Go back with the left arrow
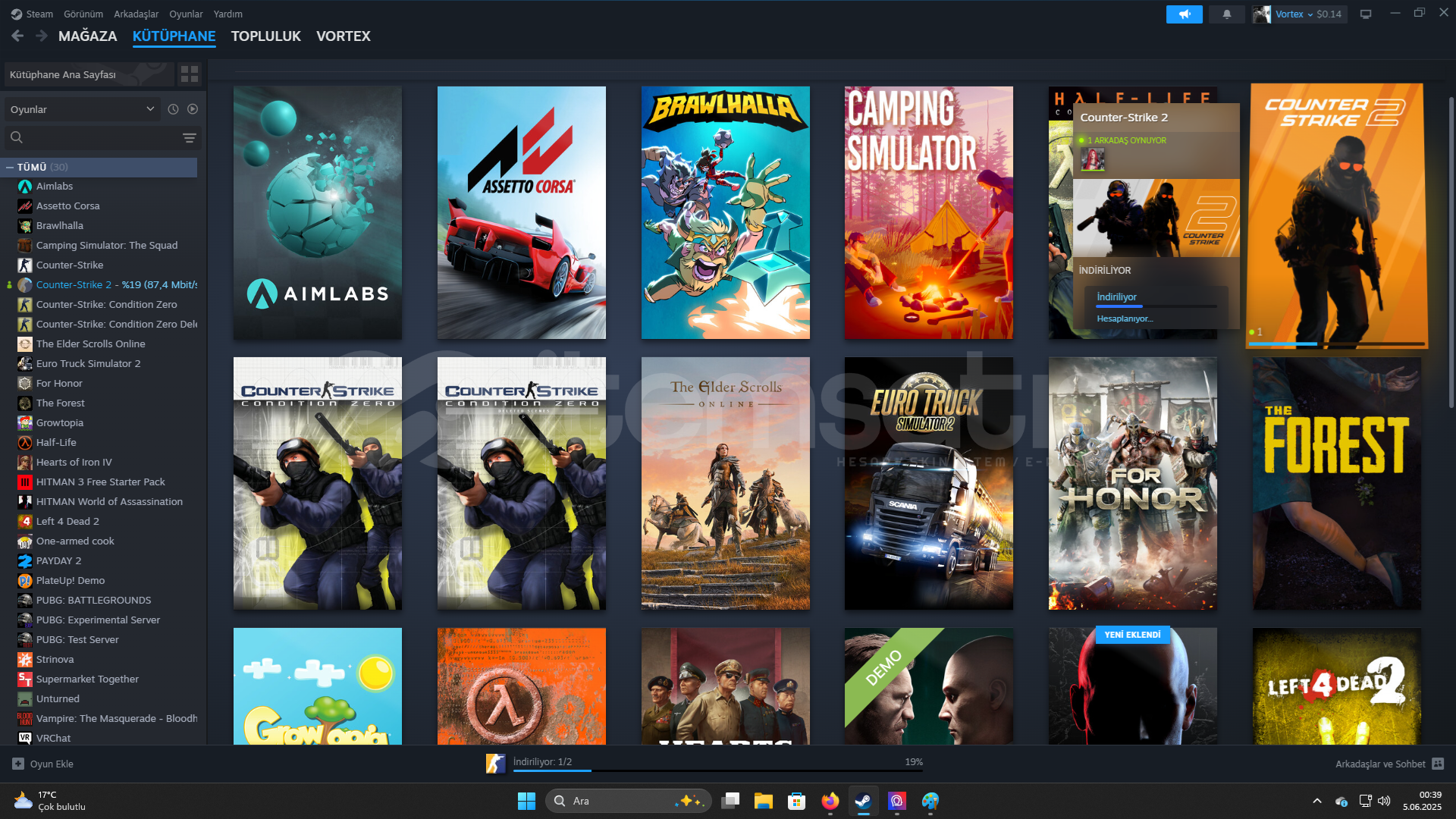The height and width of the screenshot is (819, 1456). [18, 36]
